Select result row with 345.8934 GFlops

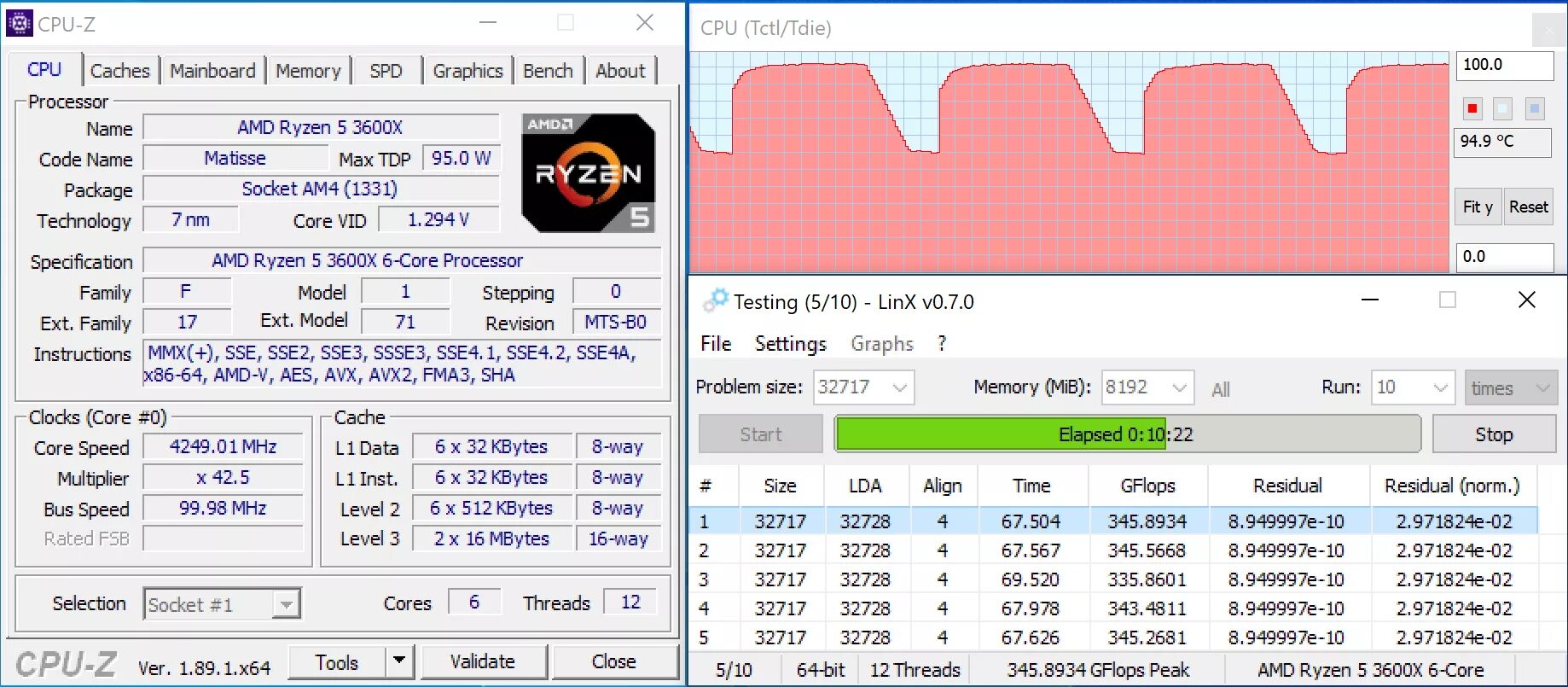1113,521
